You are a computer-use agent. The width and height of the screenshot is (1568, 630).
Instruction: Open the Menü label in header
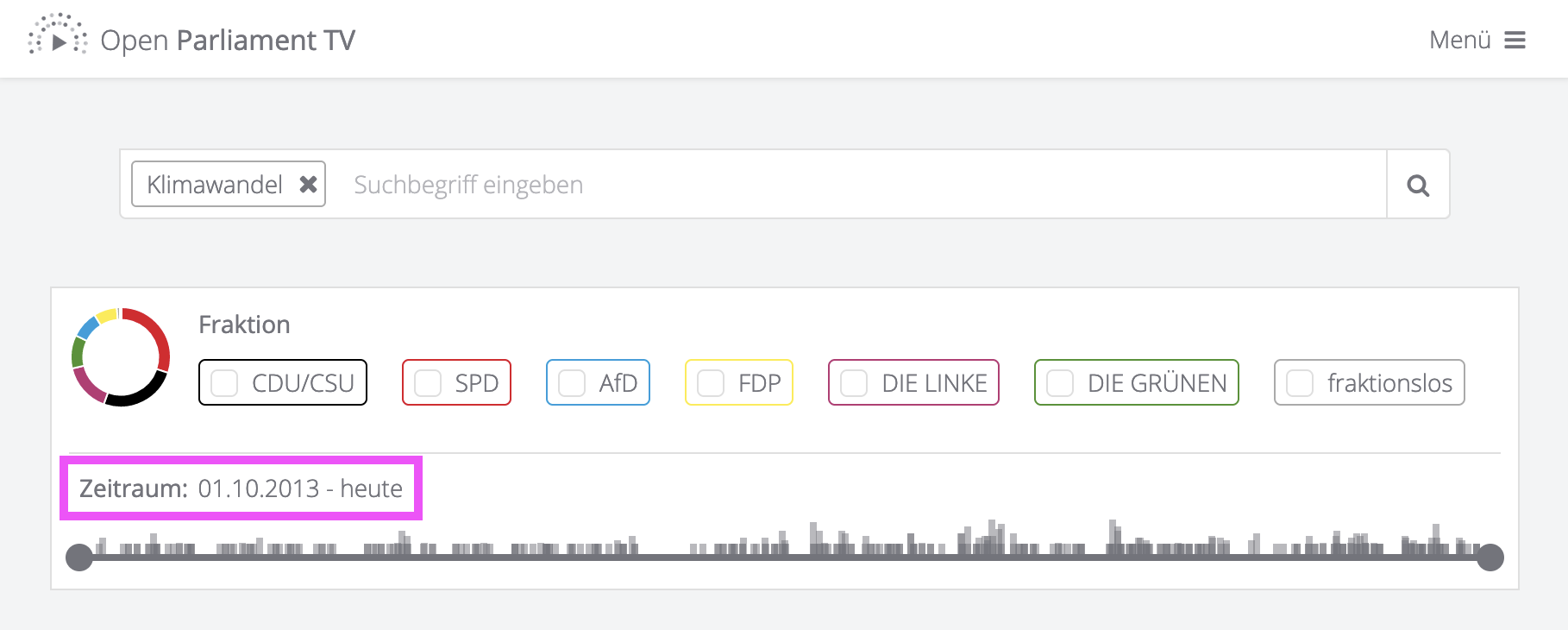coord(1460,41)
